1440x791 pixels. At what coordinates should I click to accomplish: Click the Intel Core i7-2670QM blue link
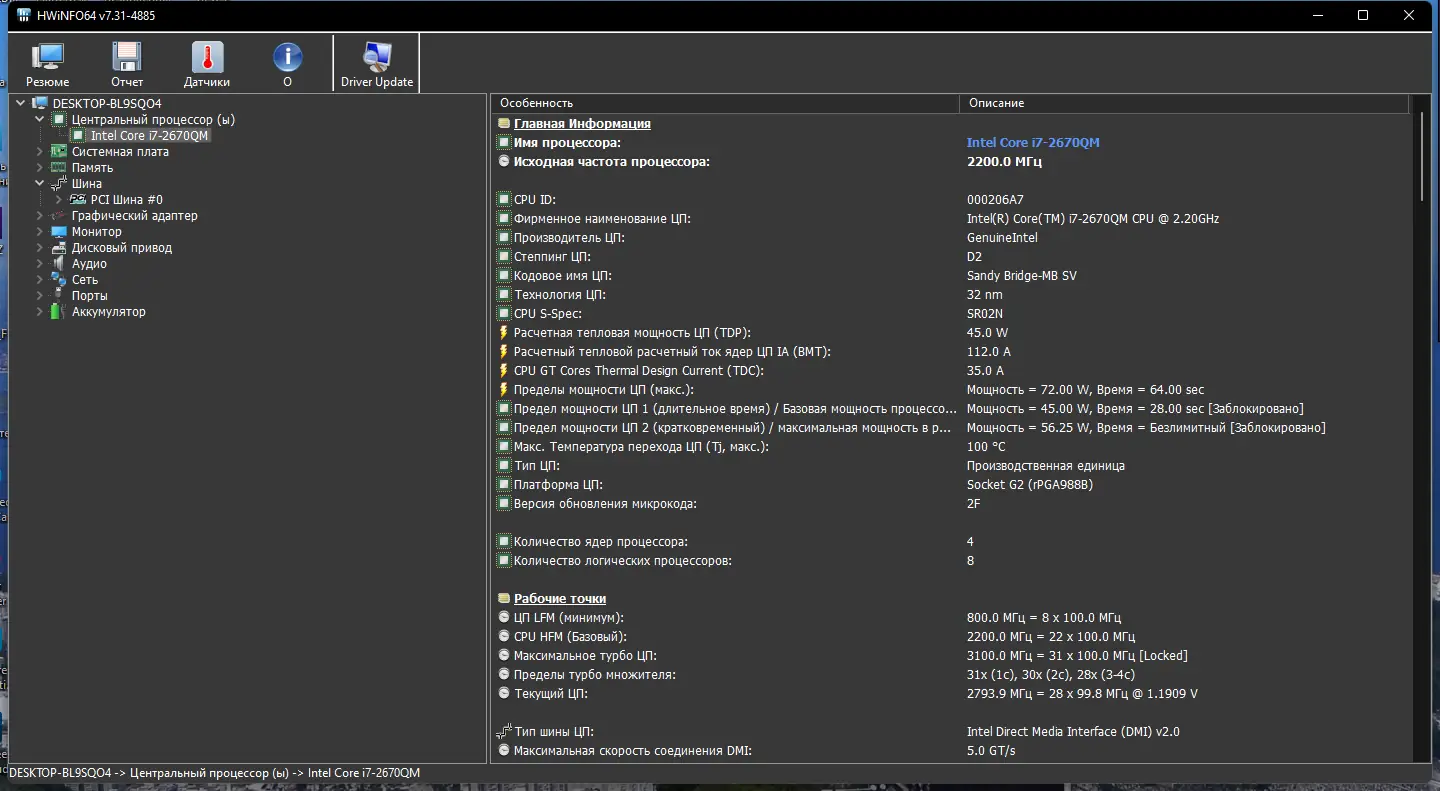[x=1032, y=143]
